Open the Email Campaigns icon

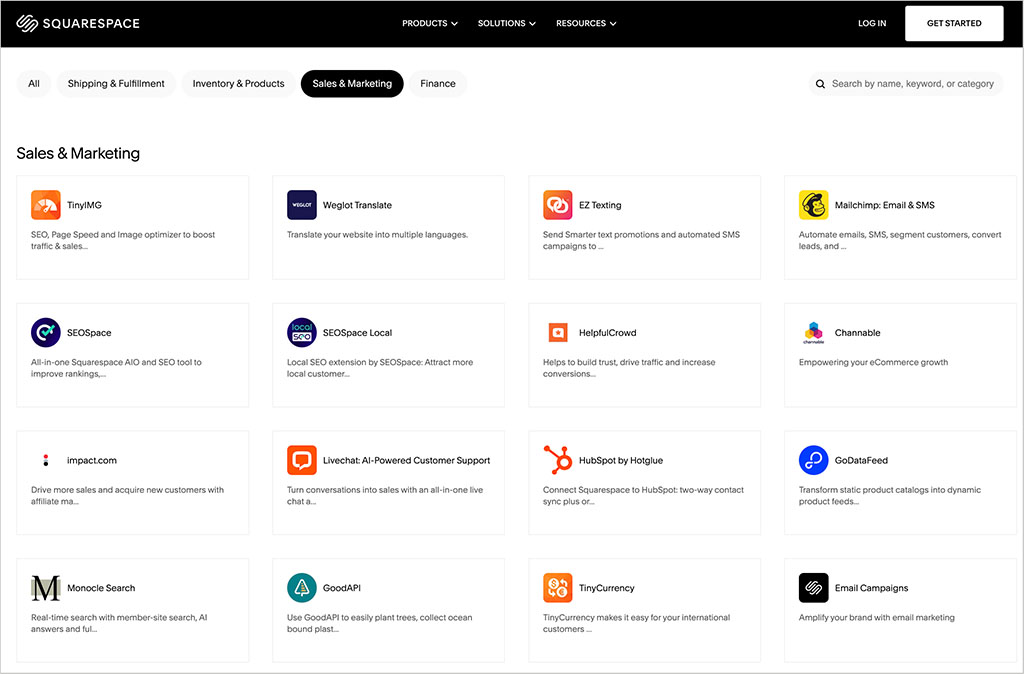(x=814, y=588)
